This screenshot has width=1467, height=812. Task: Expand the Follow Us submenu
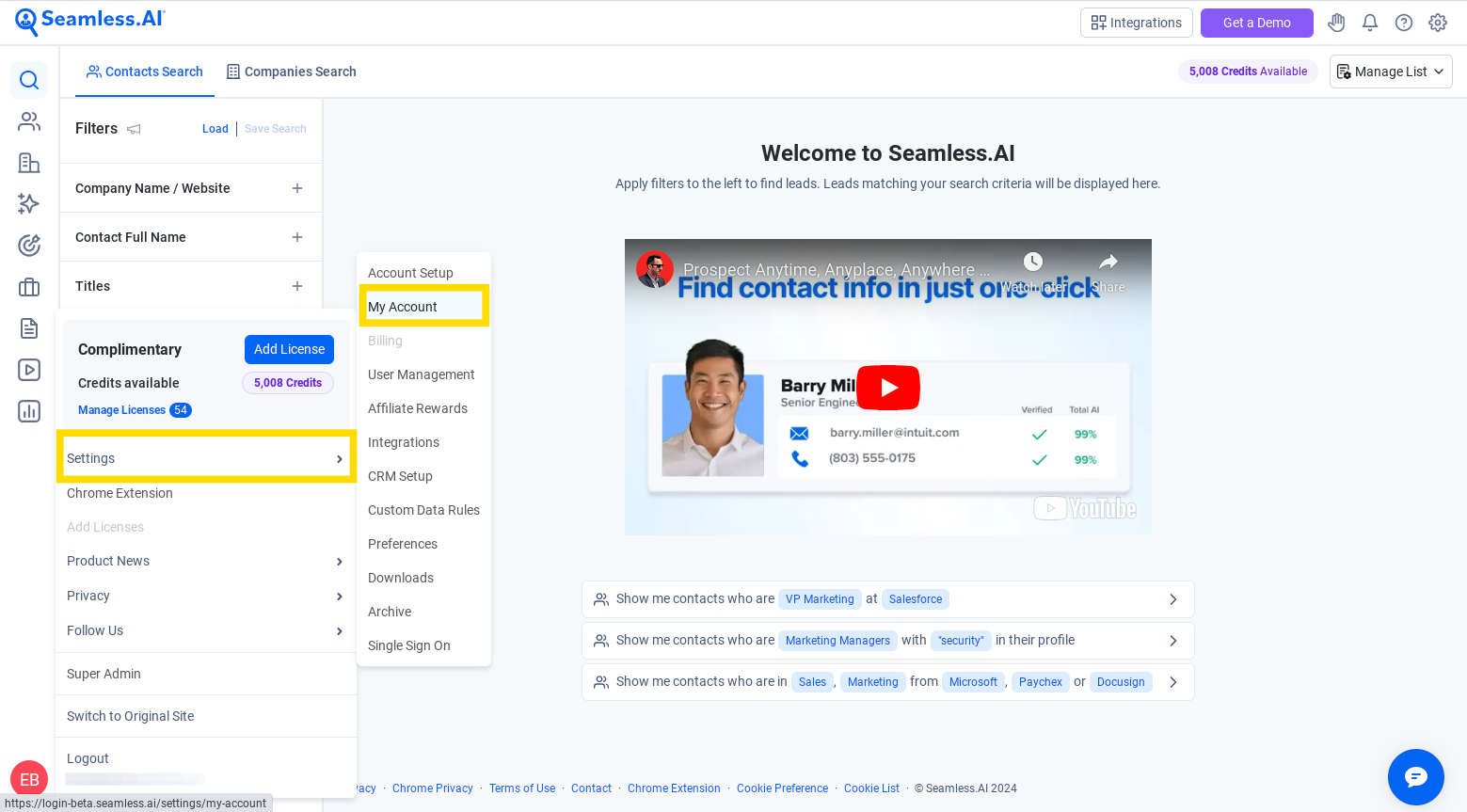tap(204, 630)
